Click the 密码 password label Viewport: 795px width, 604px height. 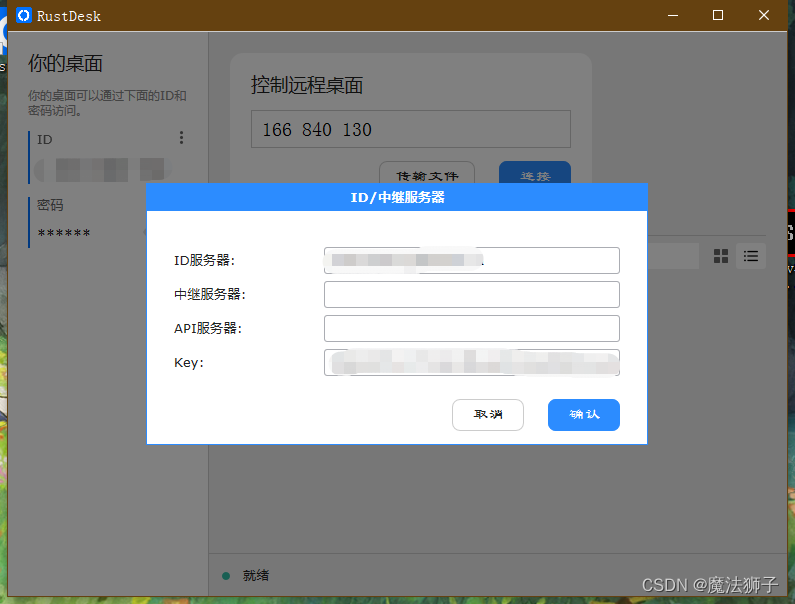click(50, 205)
